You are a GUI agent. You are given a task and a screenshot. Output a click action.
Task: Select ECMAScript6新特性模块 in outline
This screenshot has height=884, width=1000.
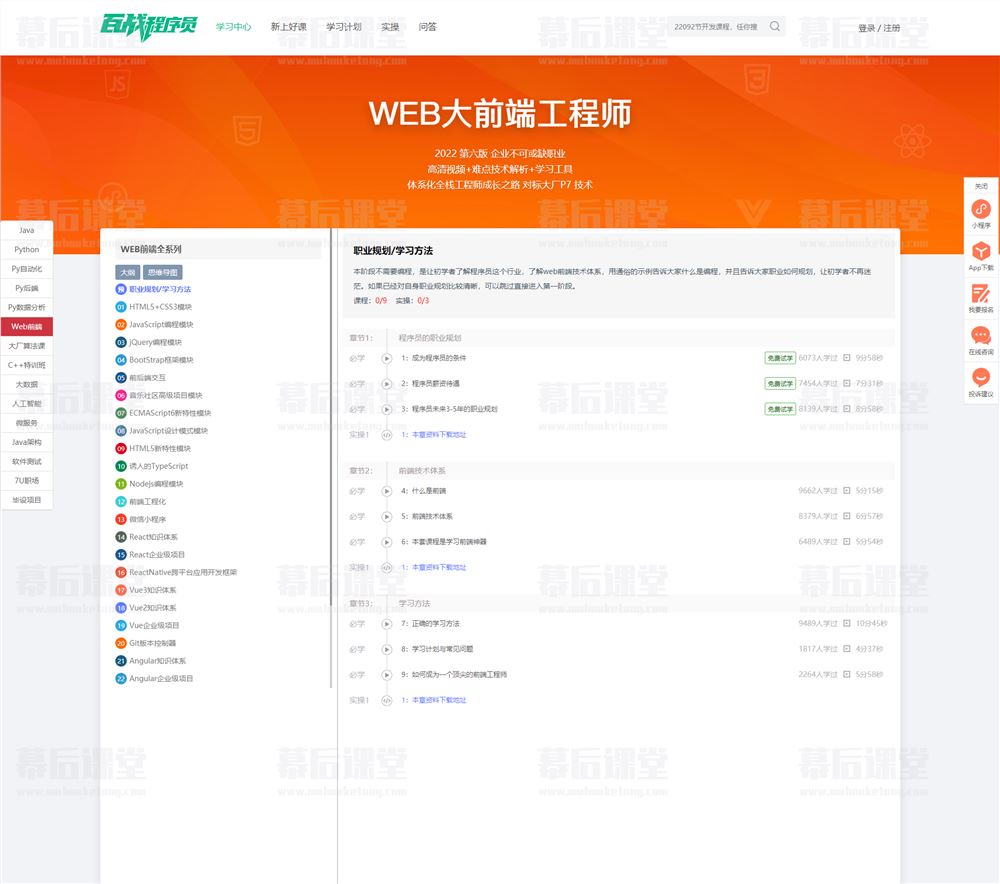(170, 413)
